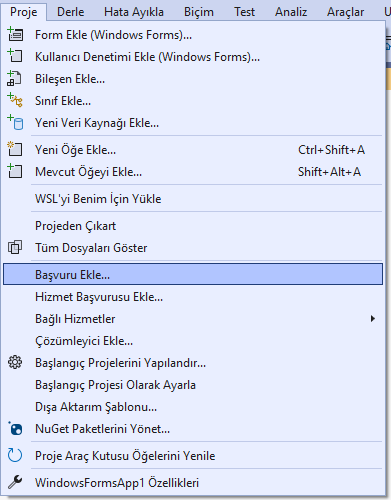This screenshot has width=391, height=500.
Task: Click the refresh icon for Proje Araç Kutusu
Action: (15, 455)
